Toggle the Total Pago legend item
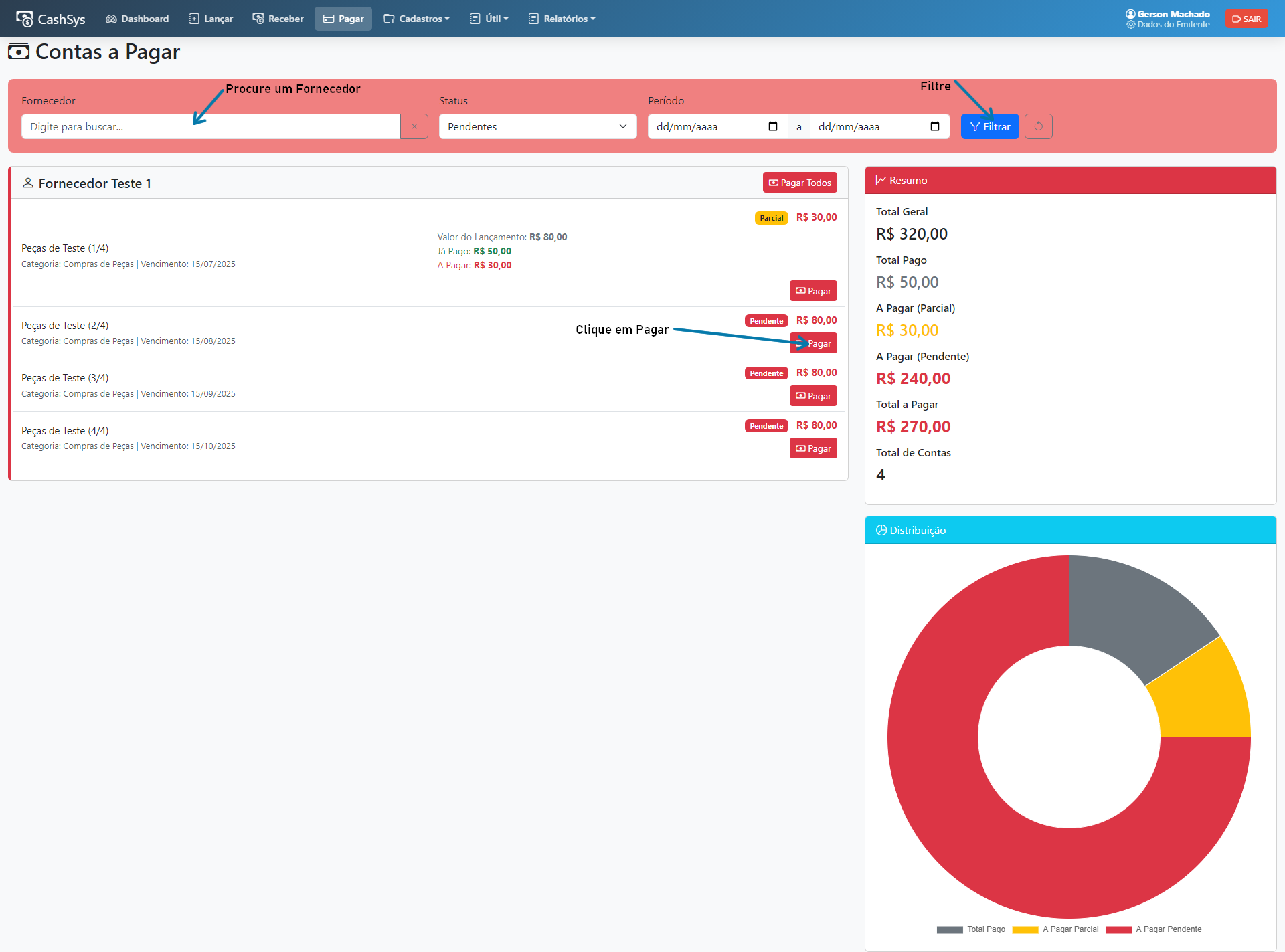The height and width of the screenshot is (952, 1285). [x=971, y=929]
